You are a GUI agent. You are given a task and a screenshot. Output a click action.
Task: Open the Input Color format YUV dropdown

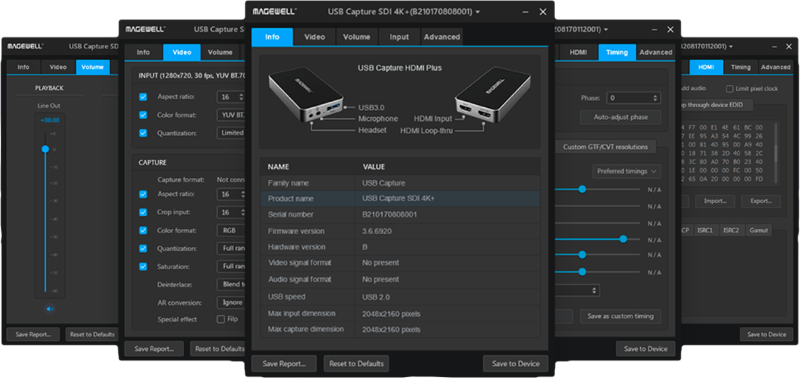[x=231, y=115]
